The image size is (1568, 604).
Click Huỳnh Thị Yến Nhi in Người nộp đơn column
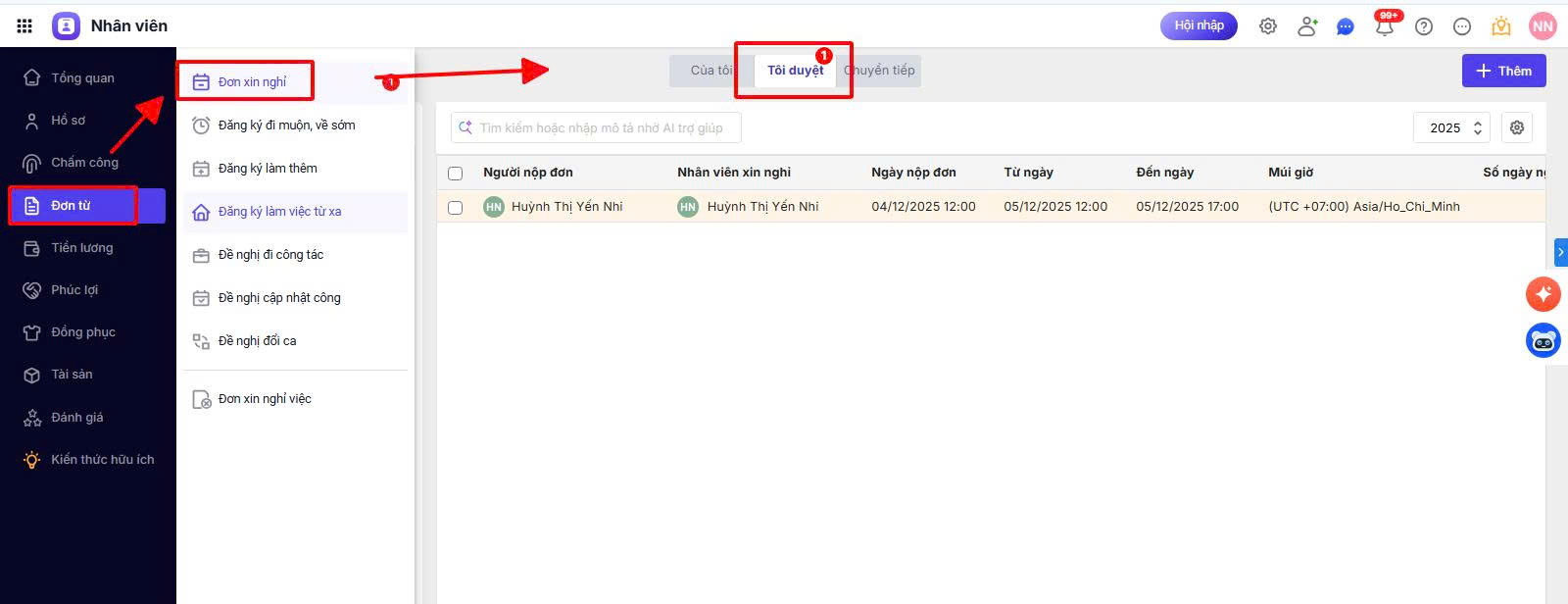click(566, 206)
